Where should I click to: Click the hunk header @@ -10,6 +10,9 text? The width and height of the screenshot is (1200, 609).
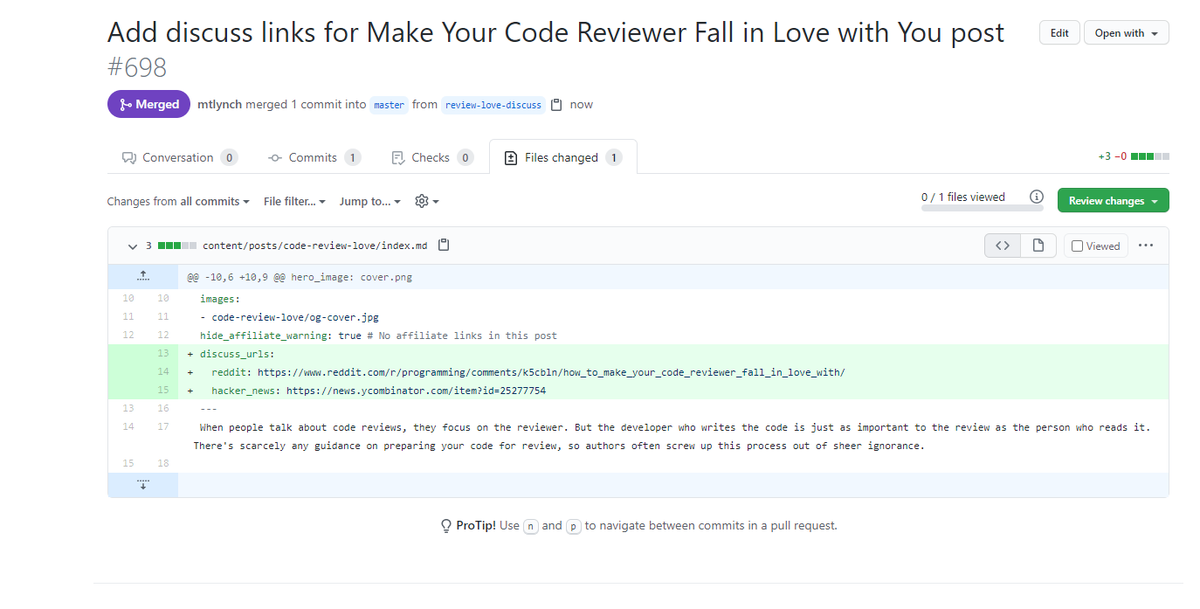(x=300, y=277)
